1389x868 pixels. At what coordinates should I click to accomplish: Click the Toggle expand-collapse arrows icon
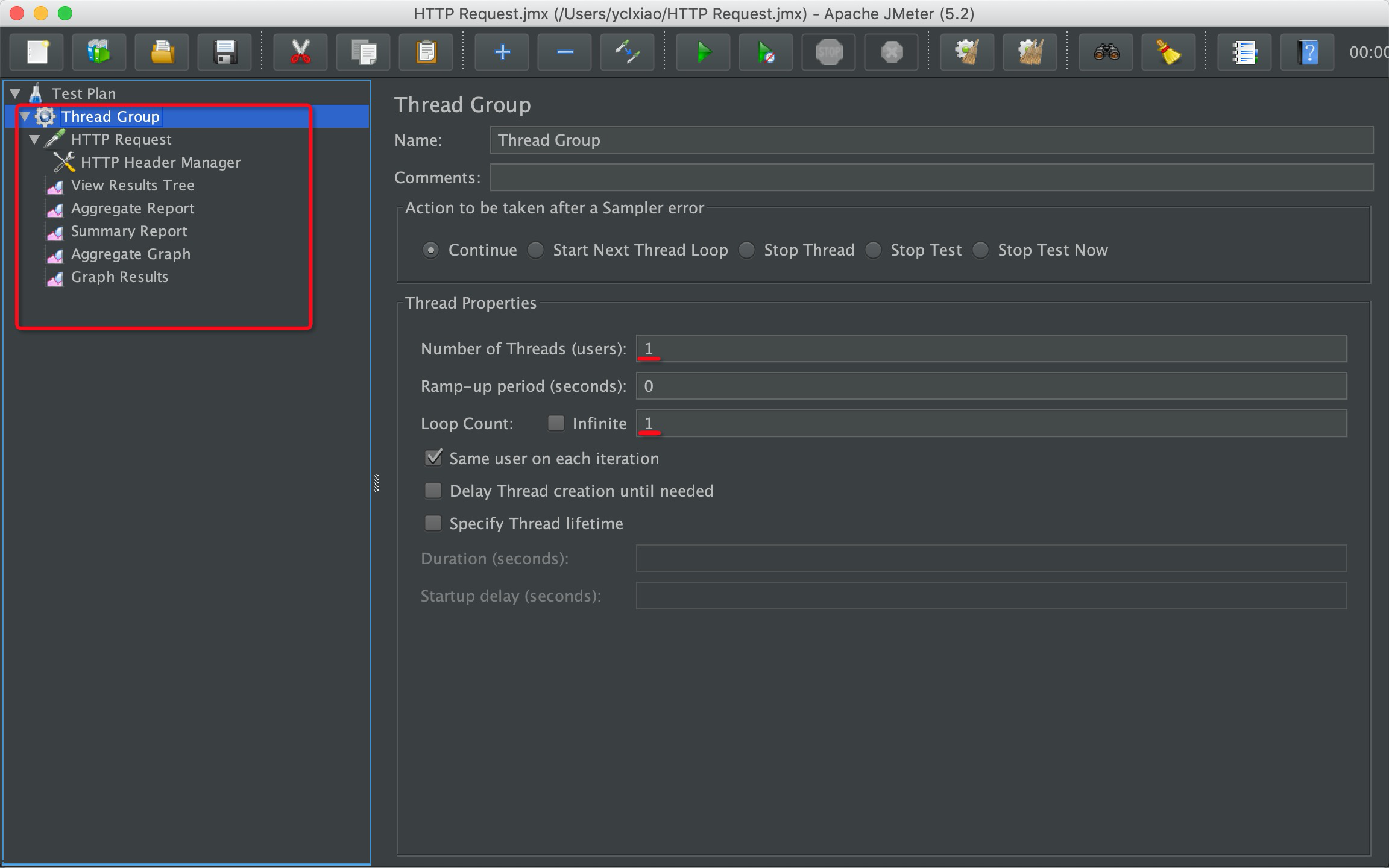(x=627, y=52)
